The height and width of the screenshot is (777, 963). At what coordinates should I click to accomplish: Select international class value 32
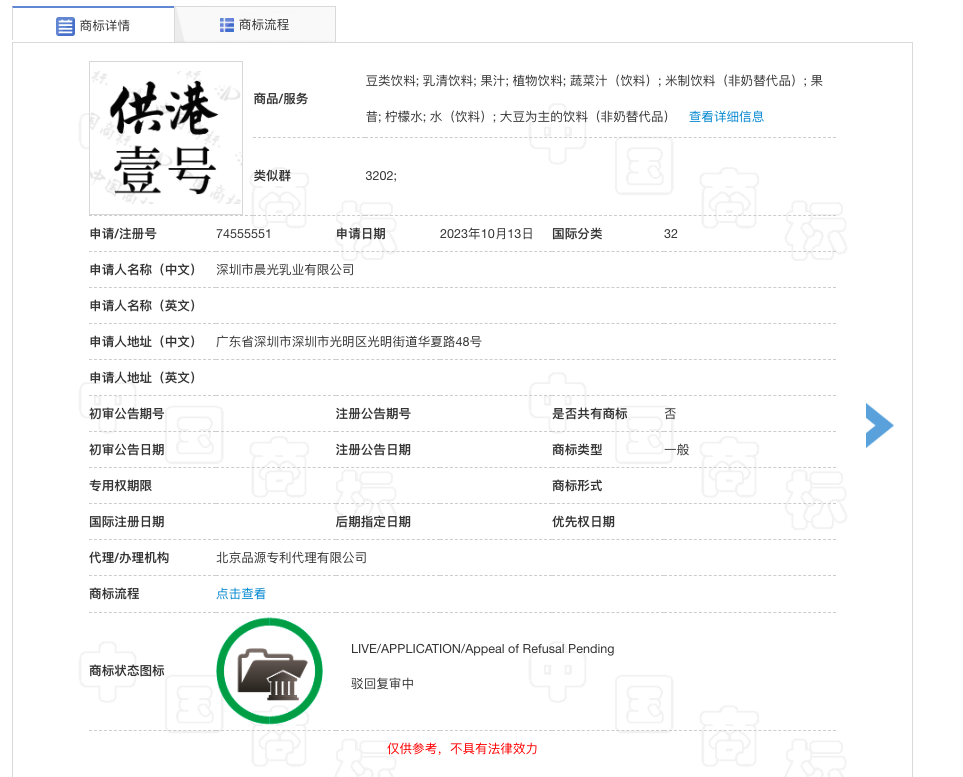tap(671, 234)
